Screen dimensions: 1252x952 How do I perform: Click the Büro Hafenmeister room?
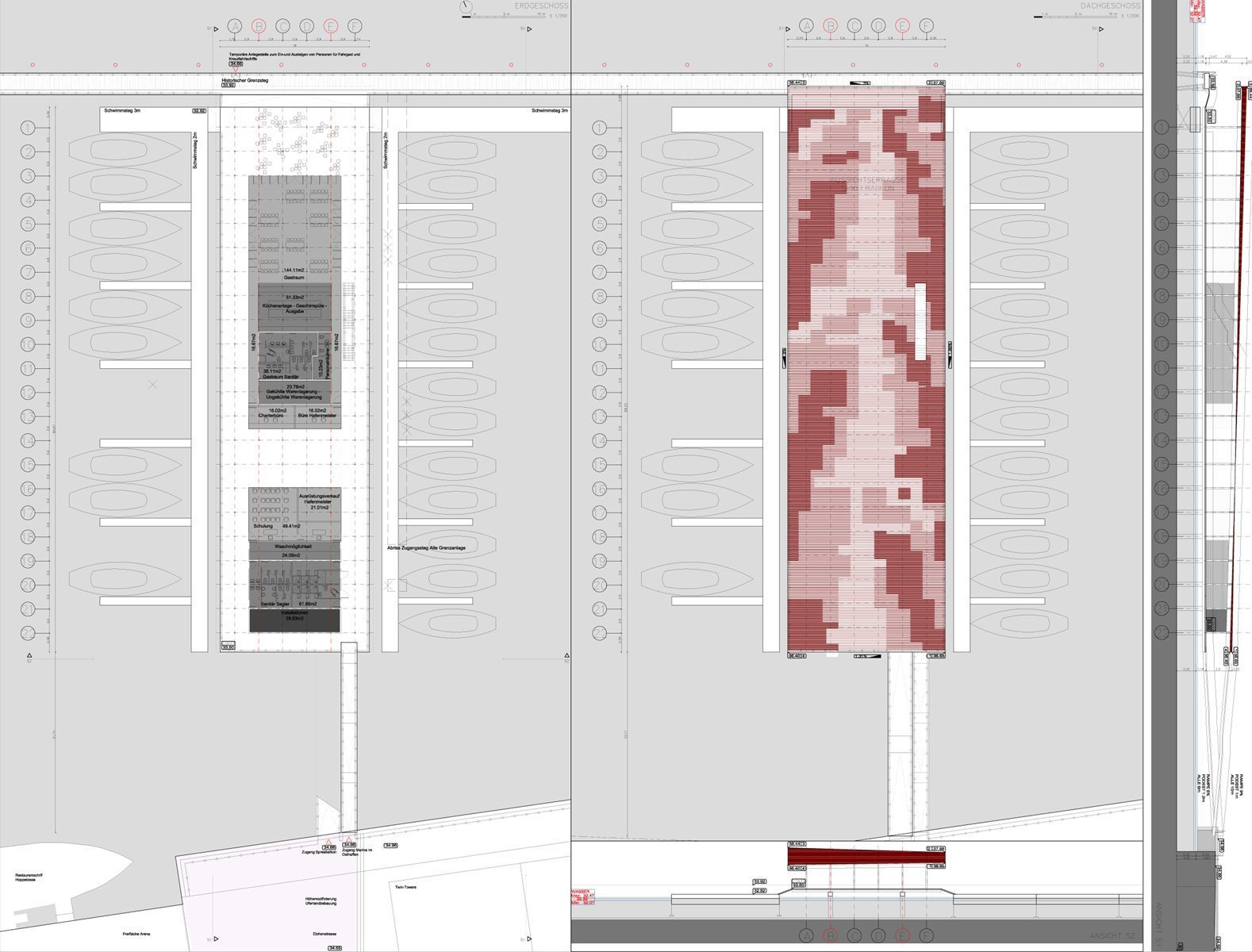click(x=318, y=415)
